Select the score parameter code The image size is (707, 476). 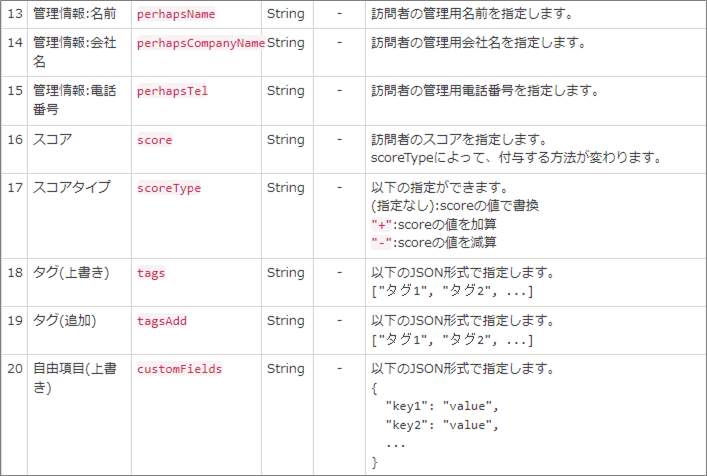[x=154, y=140]
